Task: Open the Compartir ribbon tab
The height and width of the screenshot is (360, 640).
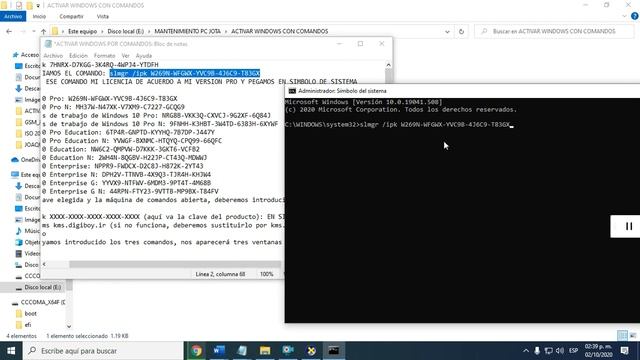Action: [x=71, y=16]
